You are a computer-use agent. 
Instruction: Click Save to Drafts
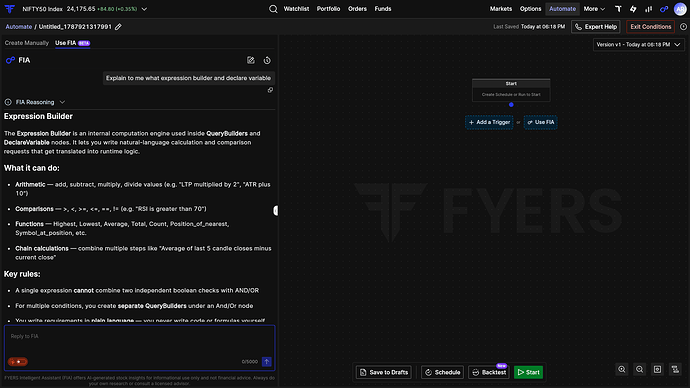[x=383, y=372]
